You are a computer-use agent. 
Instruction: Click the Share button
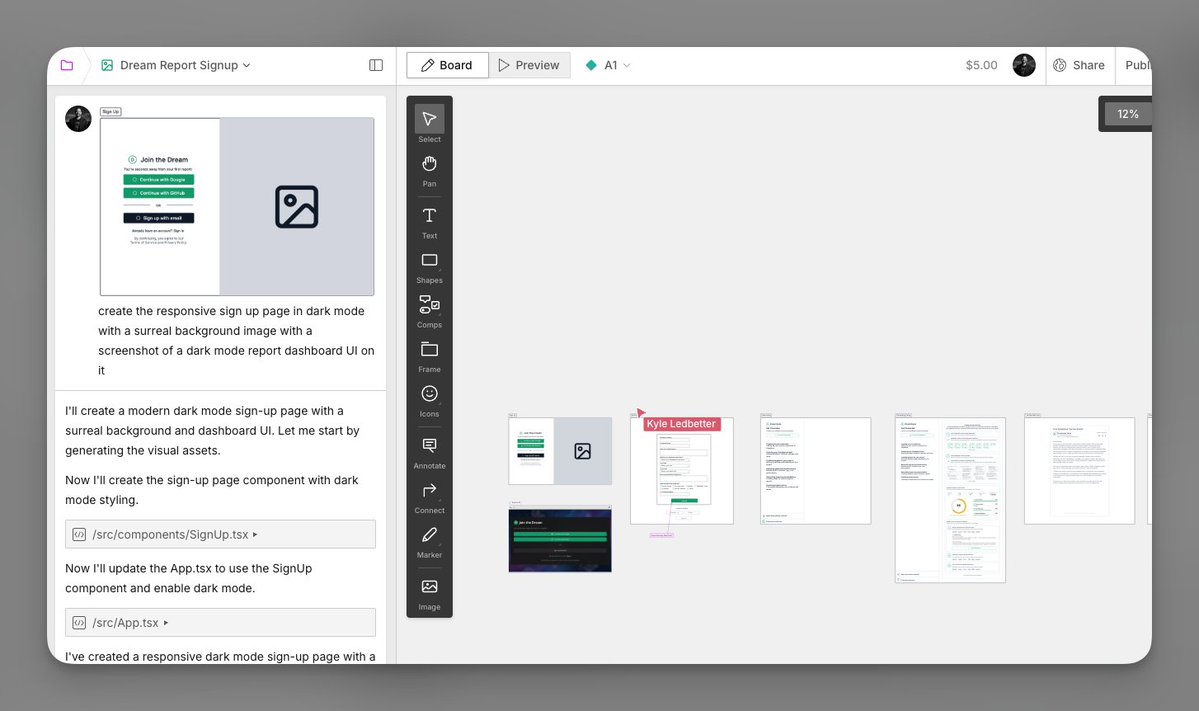[x=1079, y=64]
